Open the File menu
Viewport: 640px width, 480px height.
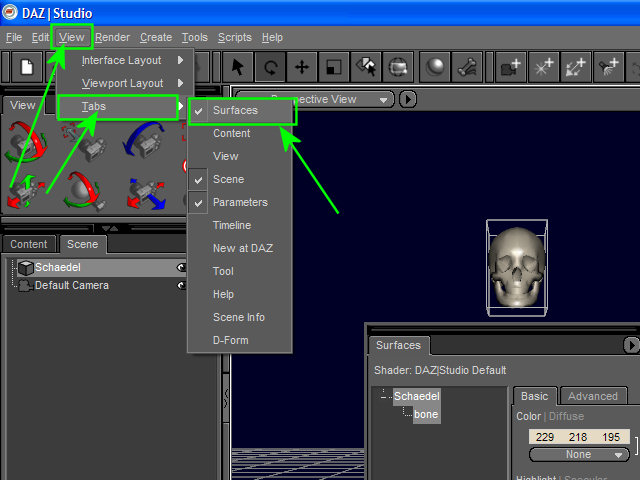click(x=14, y=38)
